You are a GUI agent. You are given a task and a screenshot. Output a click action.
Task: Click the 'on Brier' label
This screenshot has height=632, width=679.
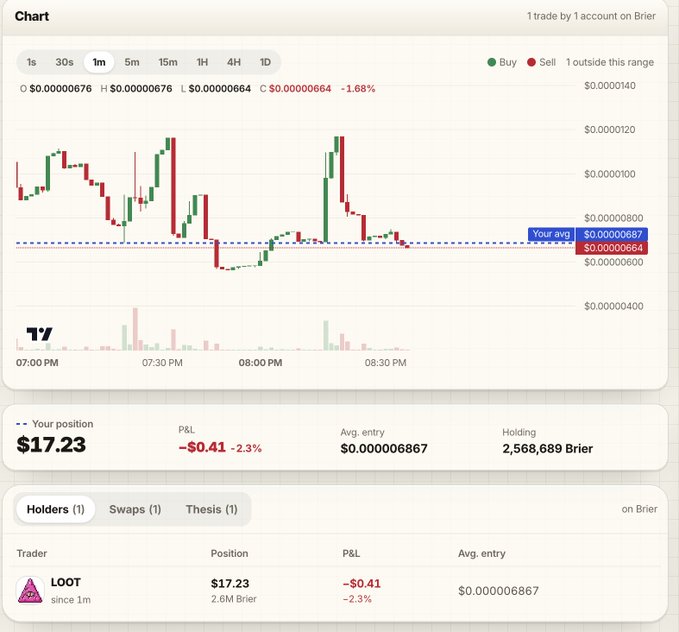639,509
